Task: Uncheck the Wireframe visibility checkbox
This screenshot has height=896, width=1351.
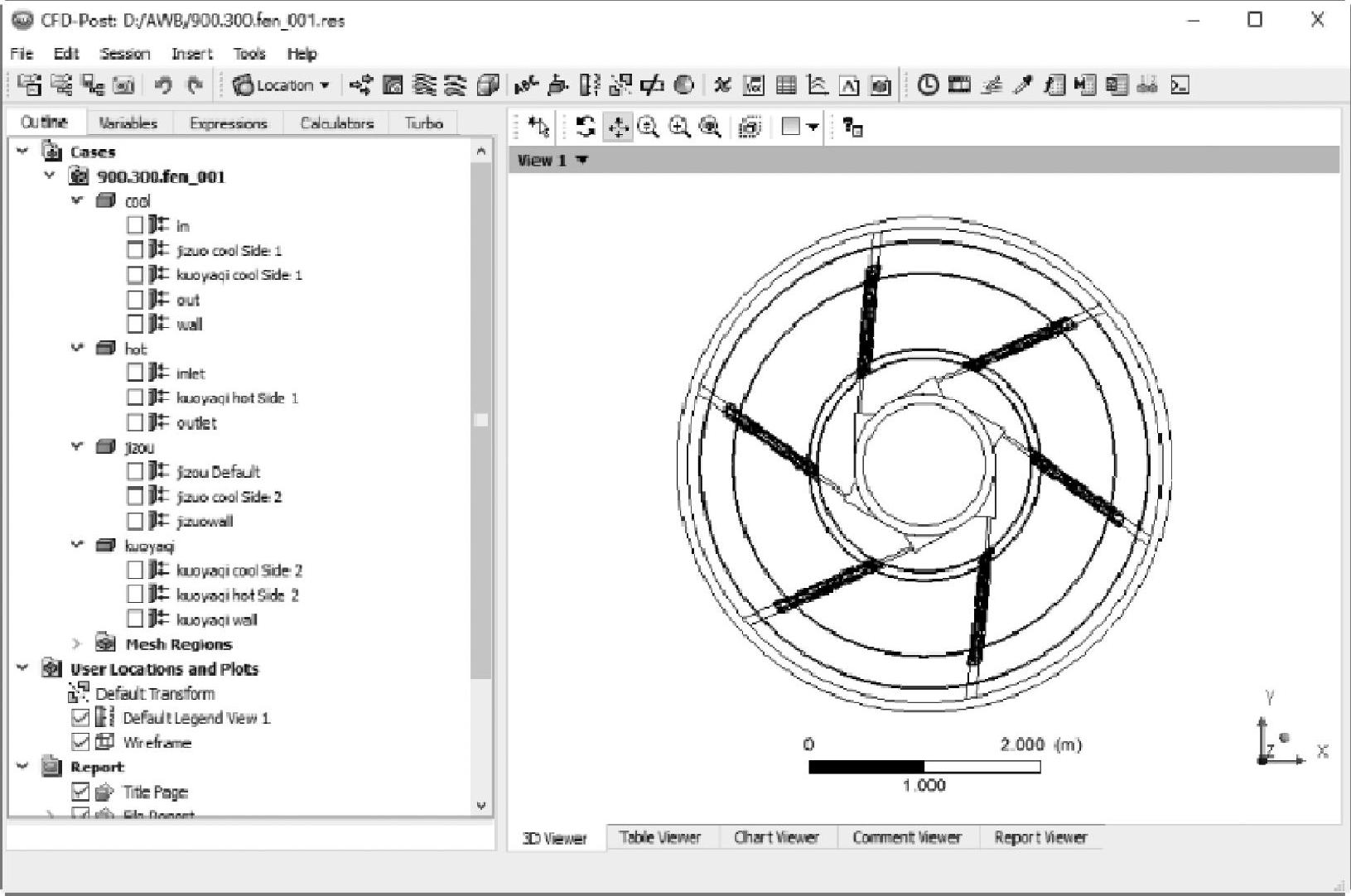Action: pyautogui.click(x=80, y=742)
